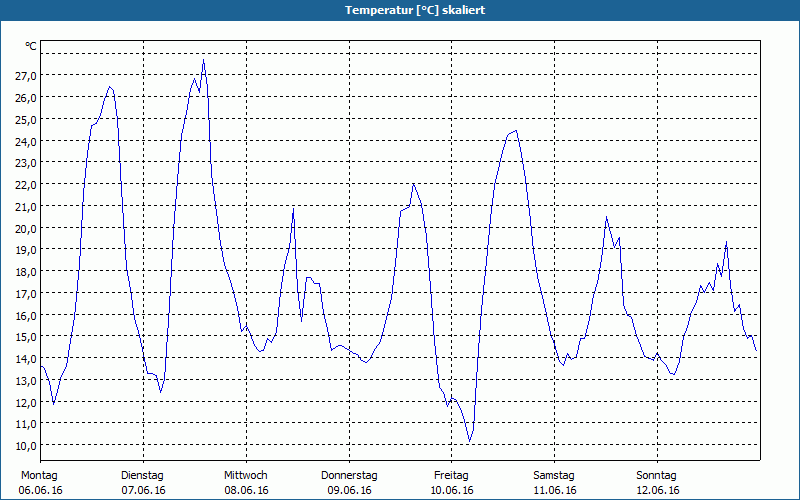The width and height of the screenshot is (800, 500).
Task: Click the 23,0 y-axis label
Action: click(26, 163)
